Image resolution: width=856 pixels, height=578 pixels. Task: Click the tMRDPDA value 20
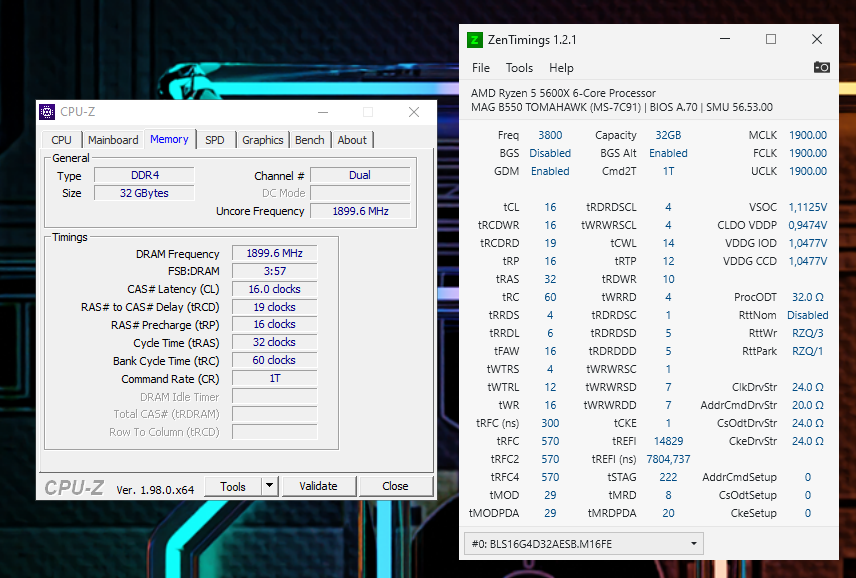pyautogui.click(x=668, y=514)
